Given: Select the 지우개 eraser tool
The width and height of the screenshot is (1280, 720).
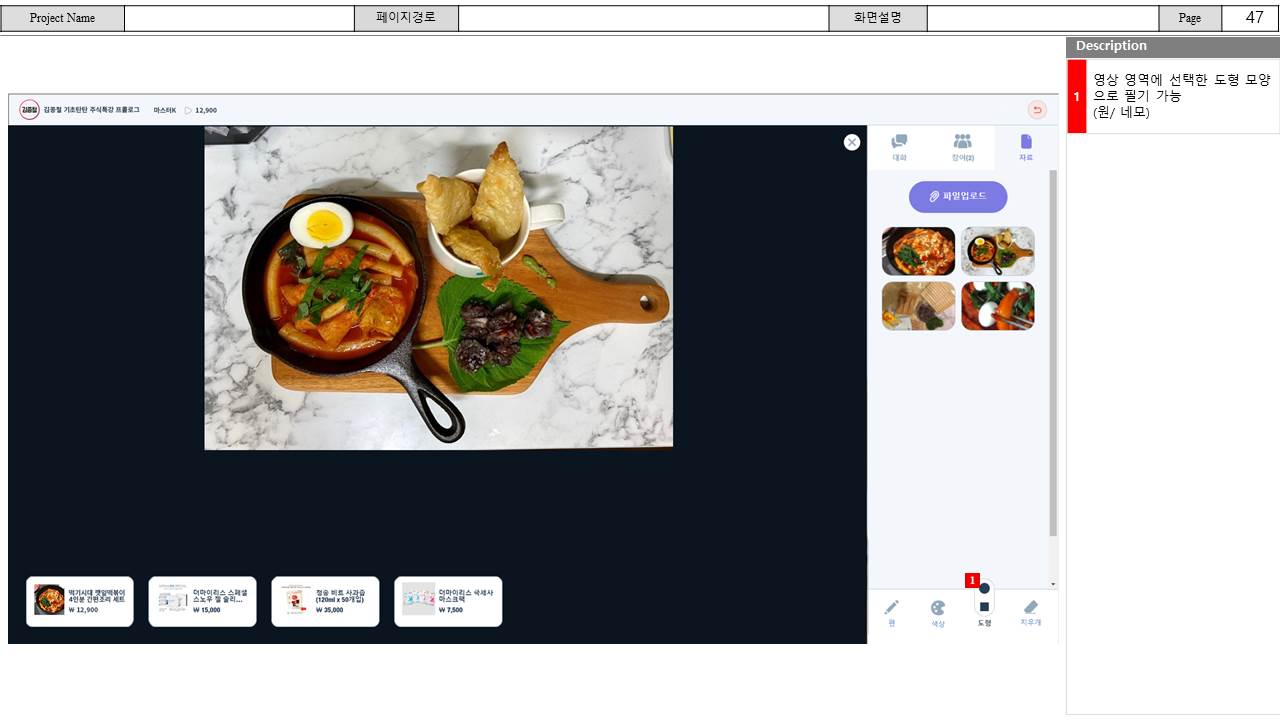Looking at the screenshot, I should coord(1031,611).
